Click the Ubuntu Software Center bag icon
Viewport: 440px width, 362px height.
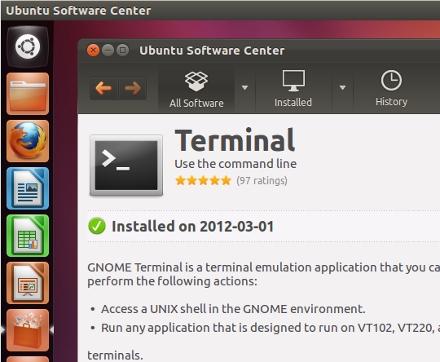(28, 330)
